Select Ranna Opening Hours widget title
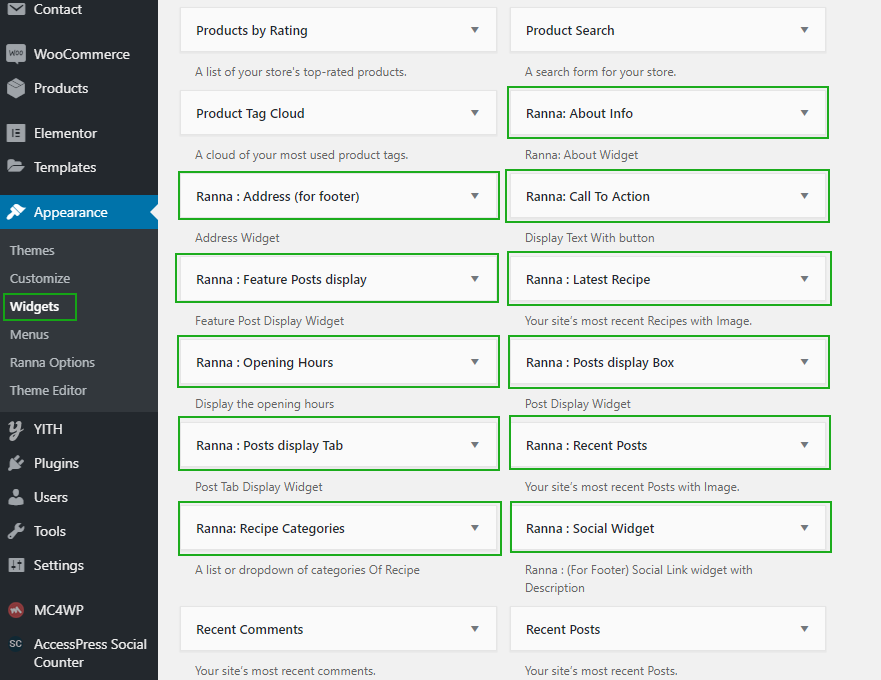The height and width of the screenshot is (680, 881). 265,363
